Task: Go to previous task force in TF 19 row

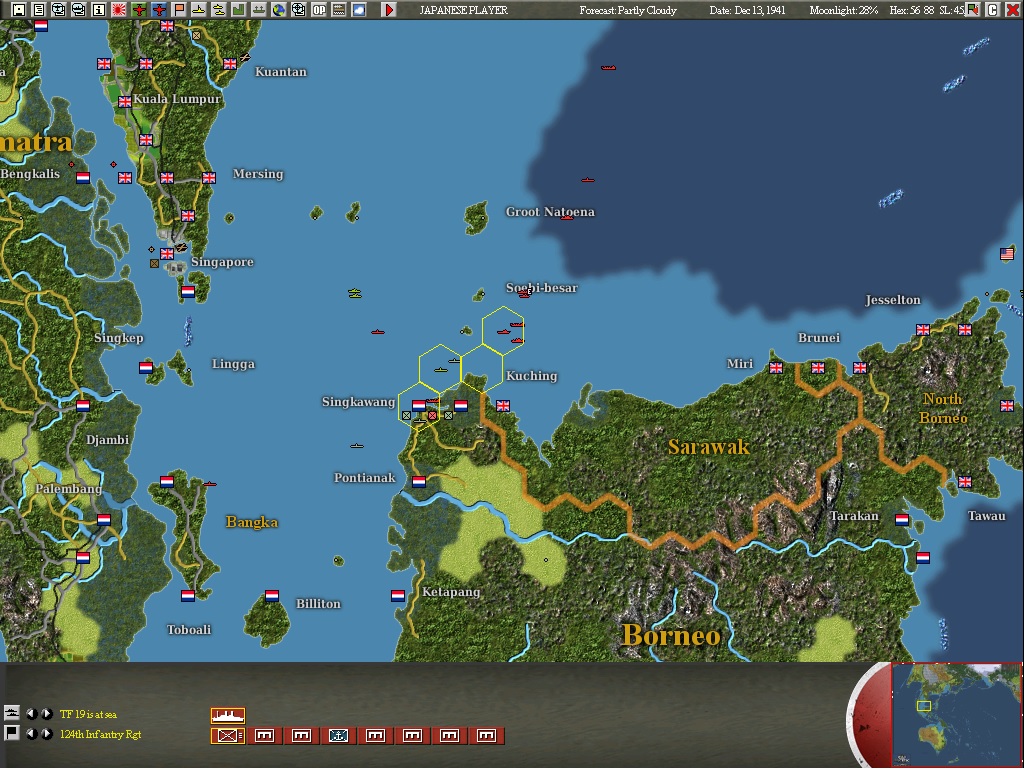Action: [31, 714]
